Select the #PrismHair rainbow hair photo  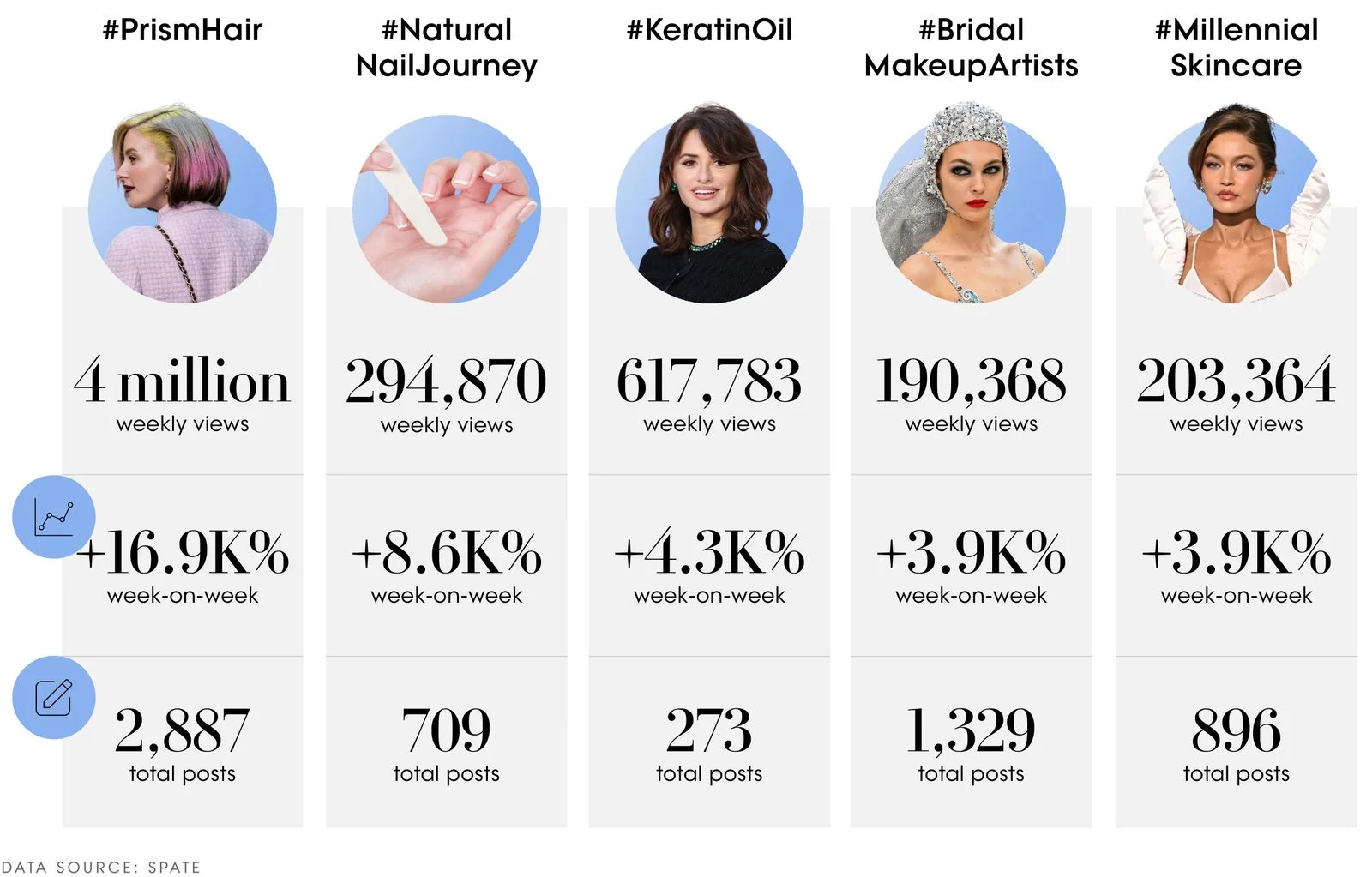coord(183,204)
